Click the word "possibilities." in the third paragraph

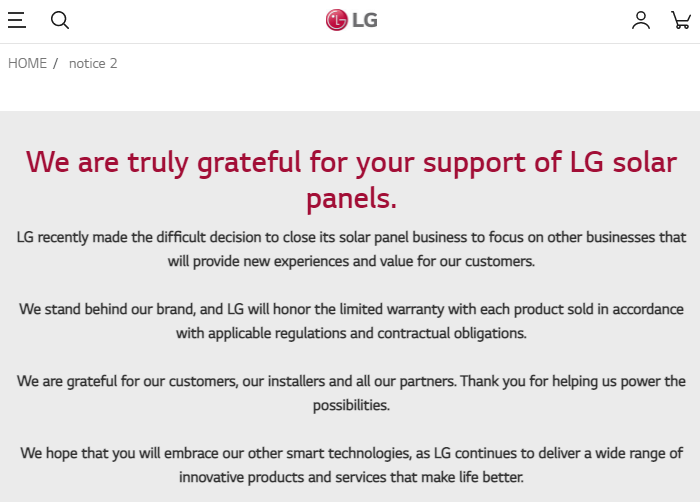click(x=351, y=405)
